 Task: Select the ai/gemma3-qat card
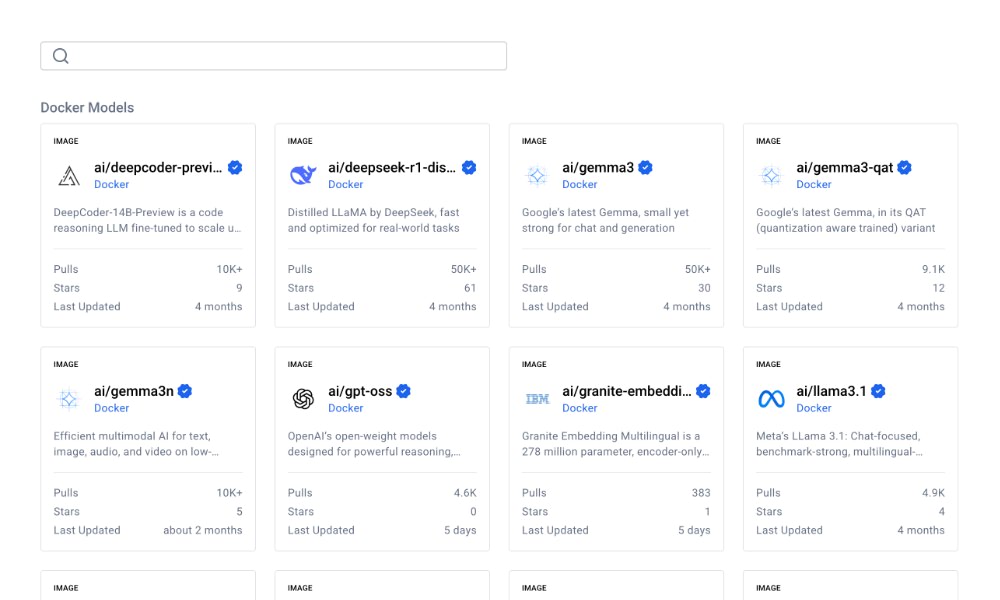coord(849,225)
